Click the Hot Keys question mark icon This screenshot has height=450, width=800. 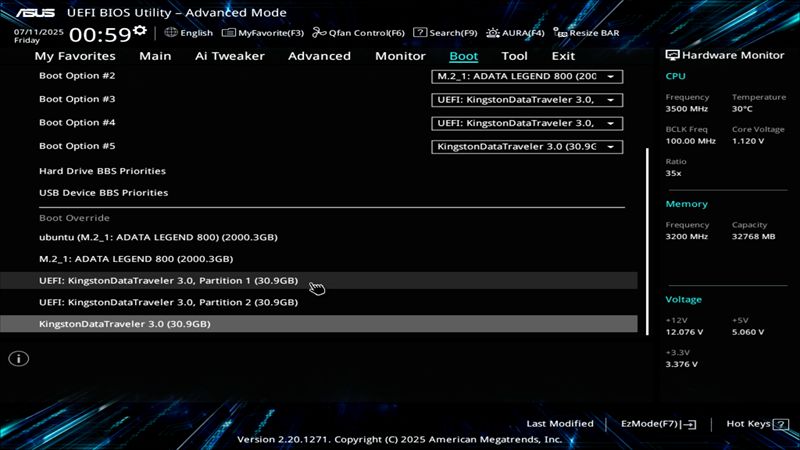tap(779, 424)
